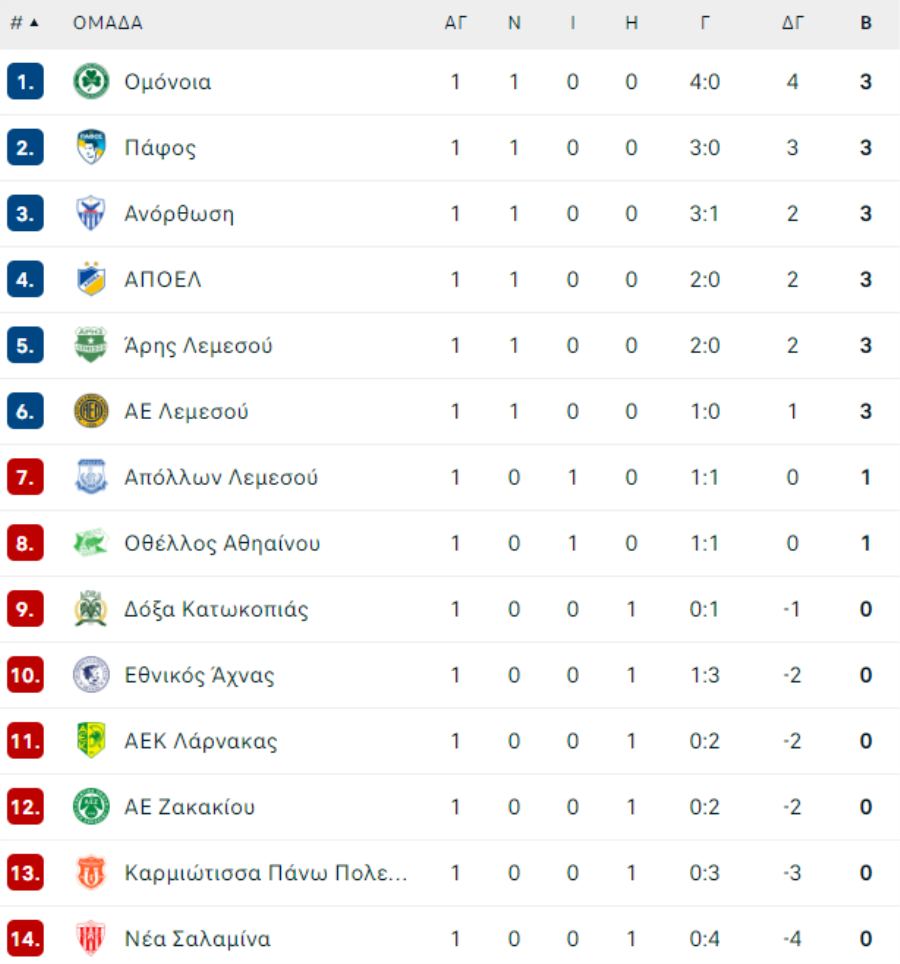Image resolution: width=900 pixels, height=964 pixels.
Task: Click the red rank badge number 14
Action: [25, 938]
